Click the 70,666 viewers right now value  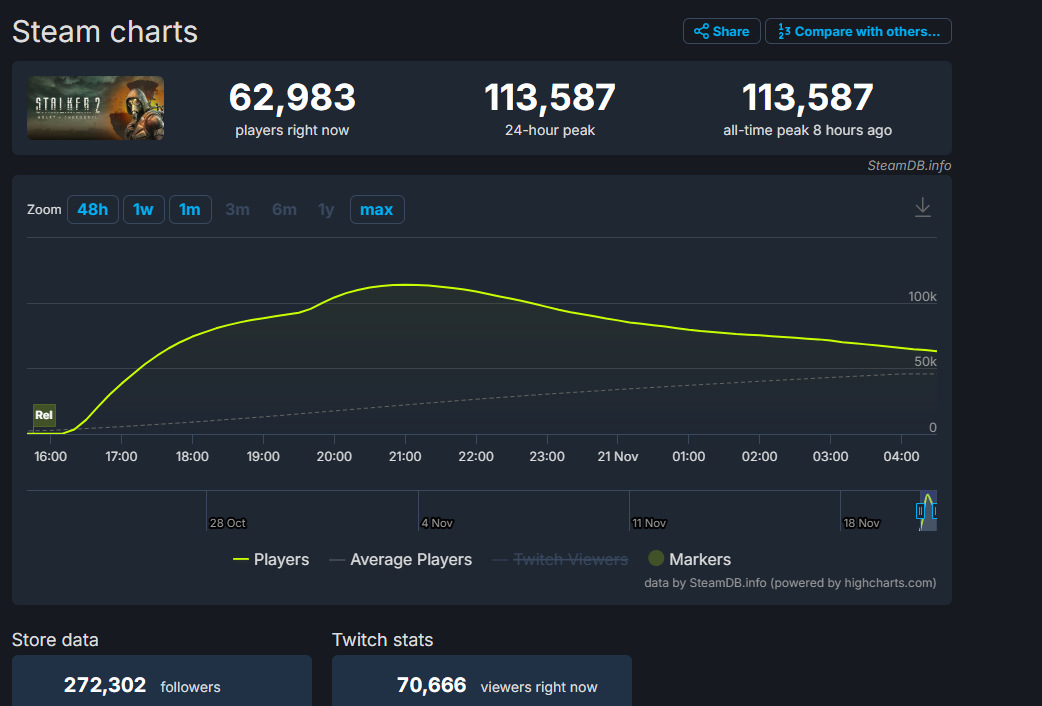pos(431,685)
